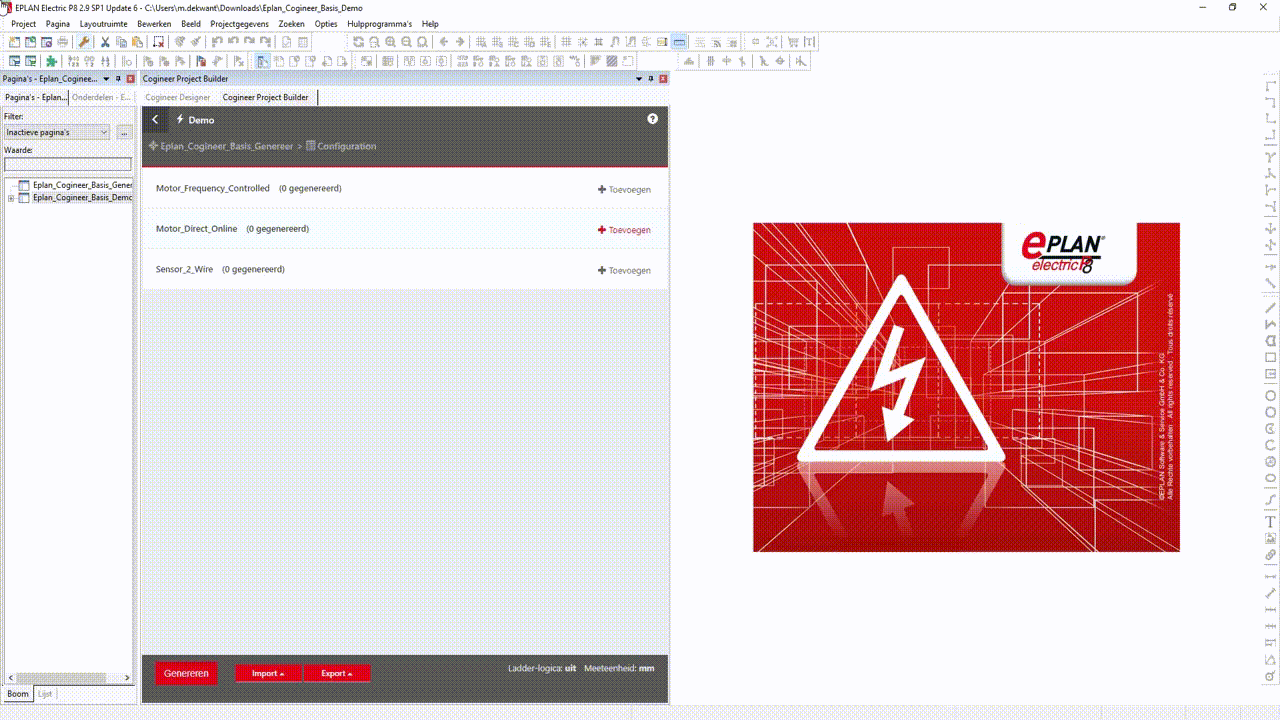Click the red Genereren button

coord(186,673)
